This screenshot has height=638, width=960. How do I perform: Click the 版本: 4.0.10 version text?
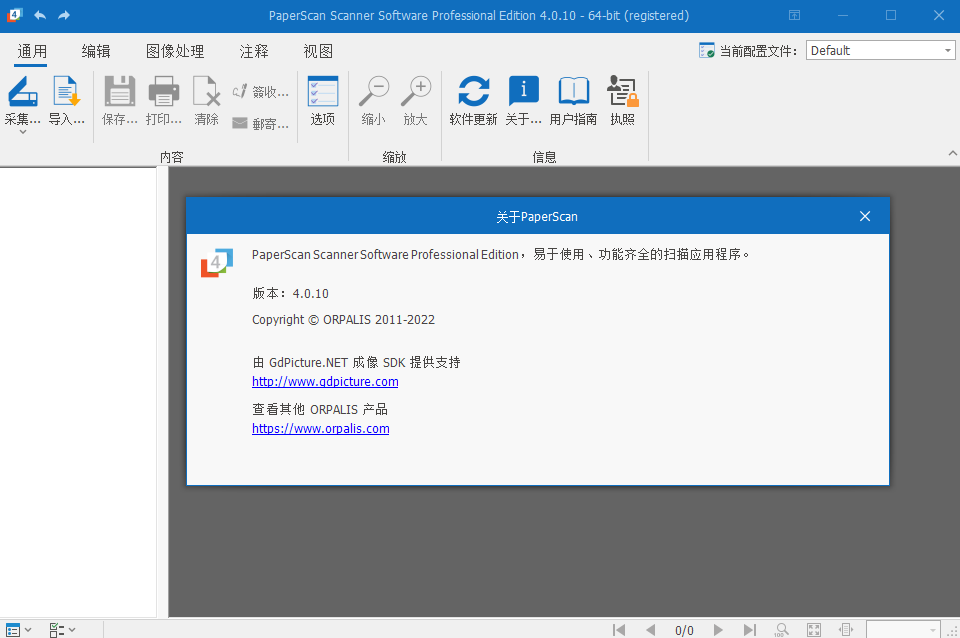(x=290, y=293)
